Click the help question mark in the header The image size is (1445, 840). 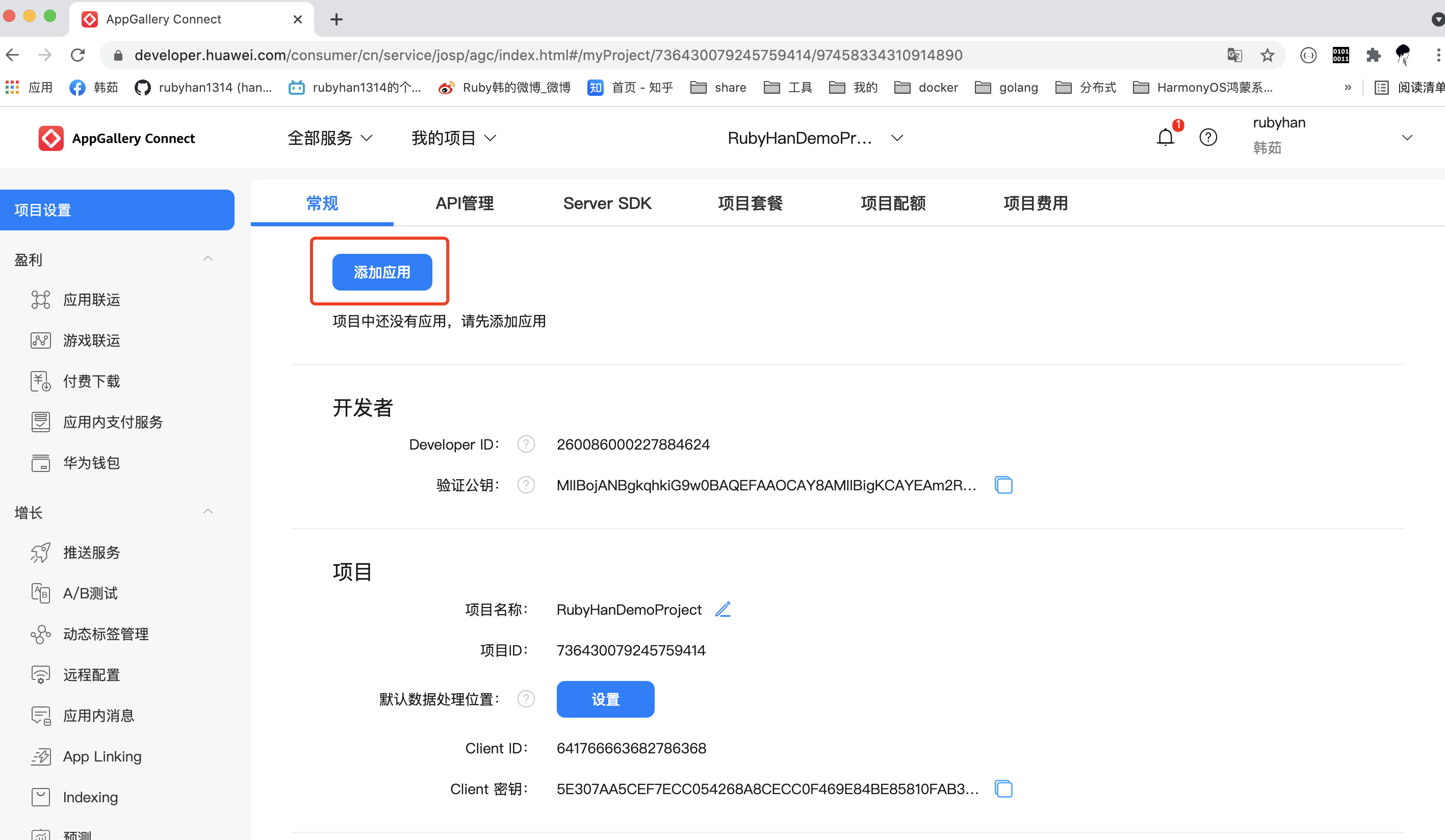coord(1207,138)
